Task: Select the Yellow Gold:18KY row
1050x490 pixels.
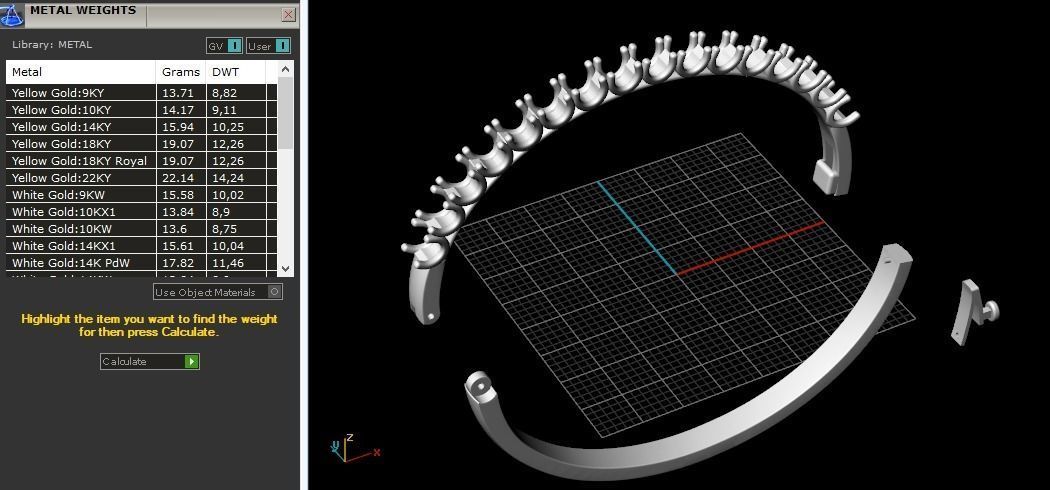Action: click(141, 144)
